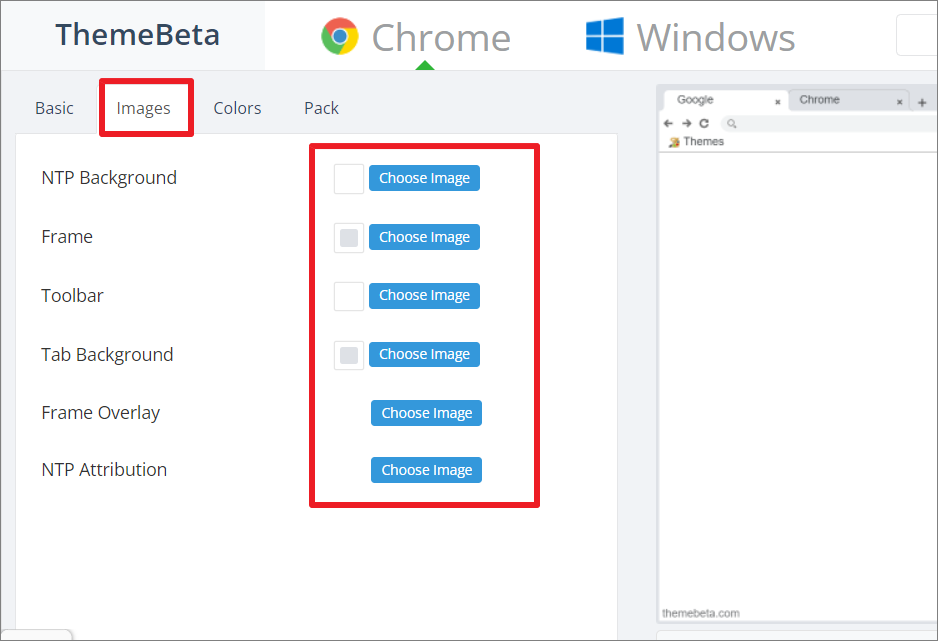This screenshot has height=641, width=938.
Task: Select the Google tab in preview
Action: pos(724,100)
